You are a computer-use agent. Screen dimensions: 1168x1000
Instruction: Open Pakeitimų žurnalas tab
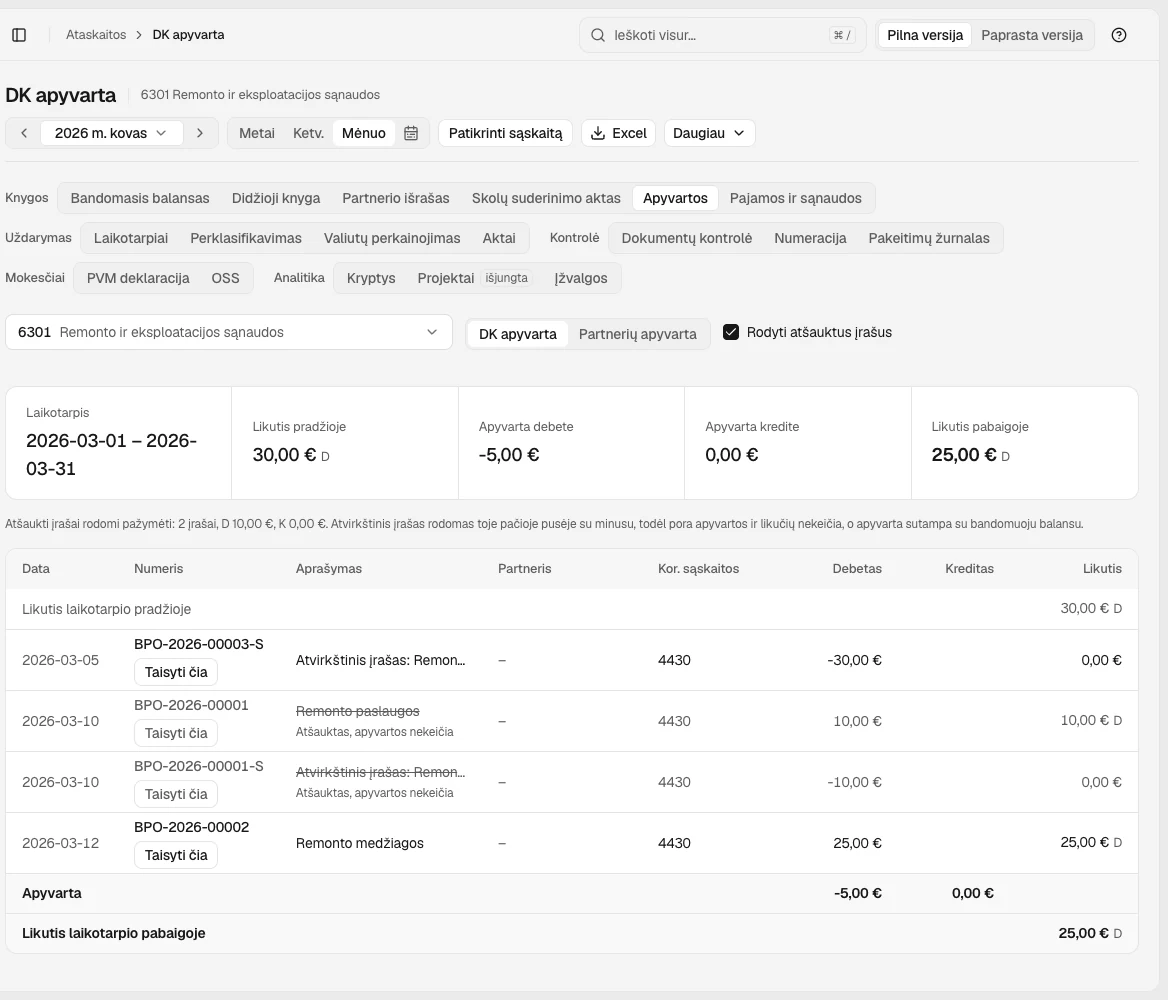pos(929,238)
